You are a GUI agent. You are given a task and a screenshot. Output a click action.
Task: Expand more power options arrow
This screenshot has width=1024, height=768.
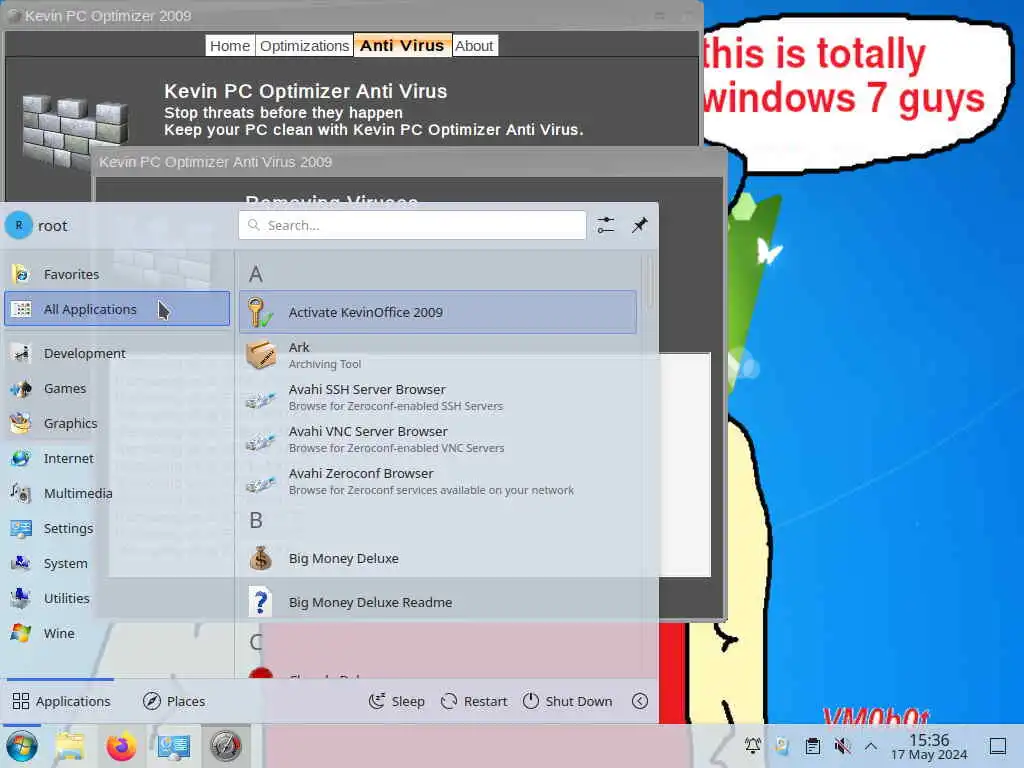click(x=639, y=701)
